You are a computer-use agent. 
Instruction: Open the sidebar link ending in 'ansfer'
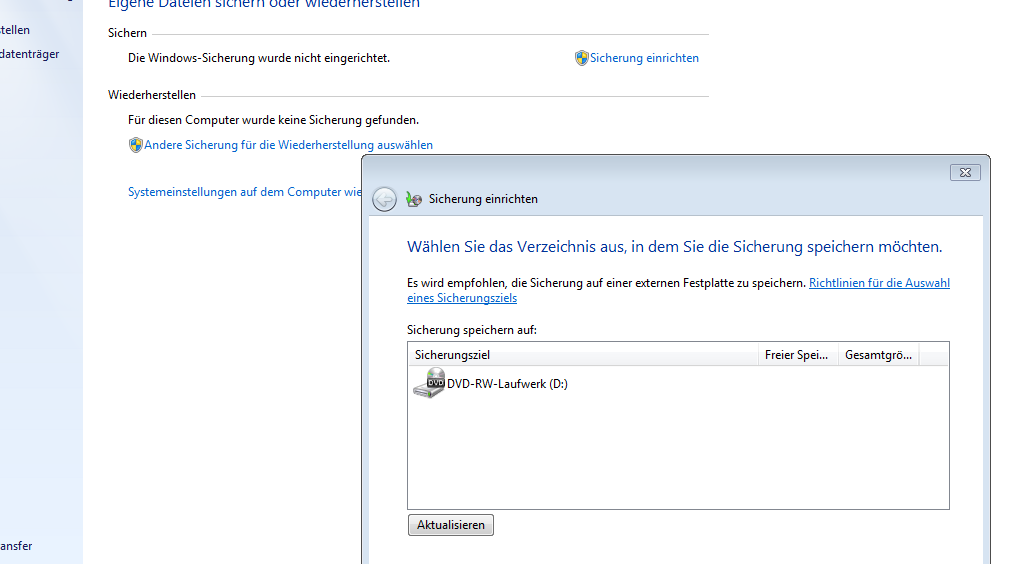[16, 546]
